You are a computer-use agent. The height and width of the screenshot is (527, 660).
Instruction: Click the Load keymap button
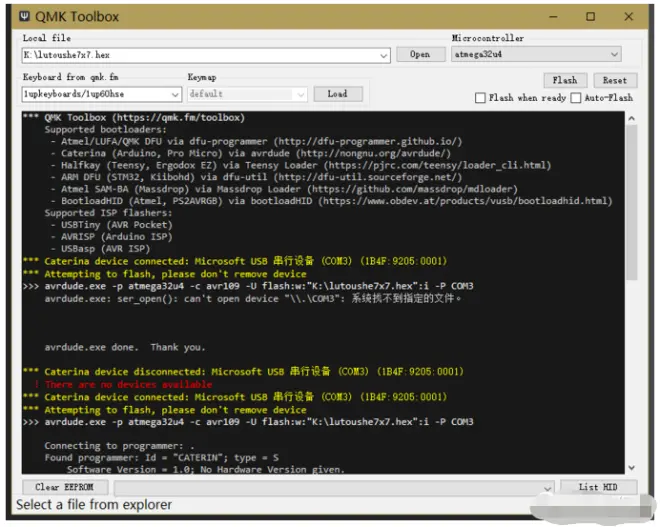click(x=338, y=94)
